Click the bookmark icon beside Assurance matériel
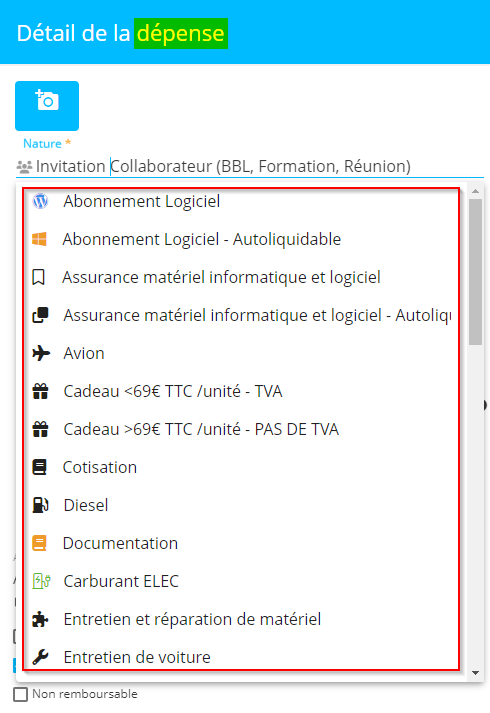490x713 pixels. 39,277
